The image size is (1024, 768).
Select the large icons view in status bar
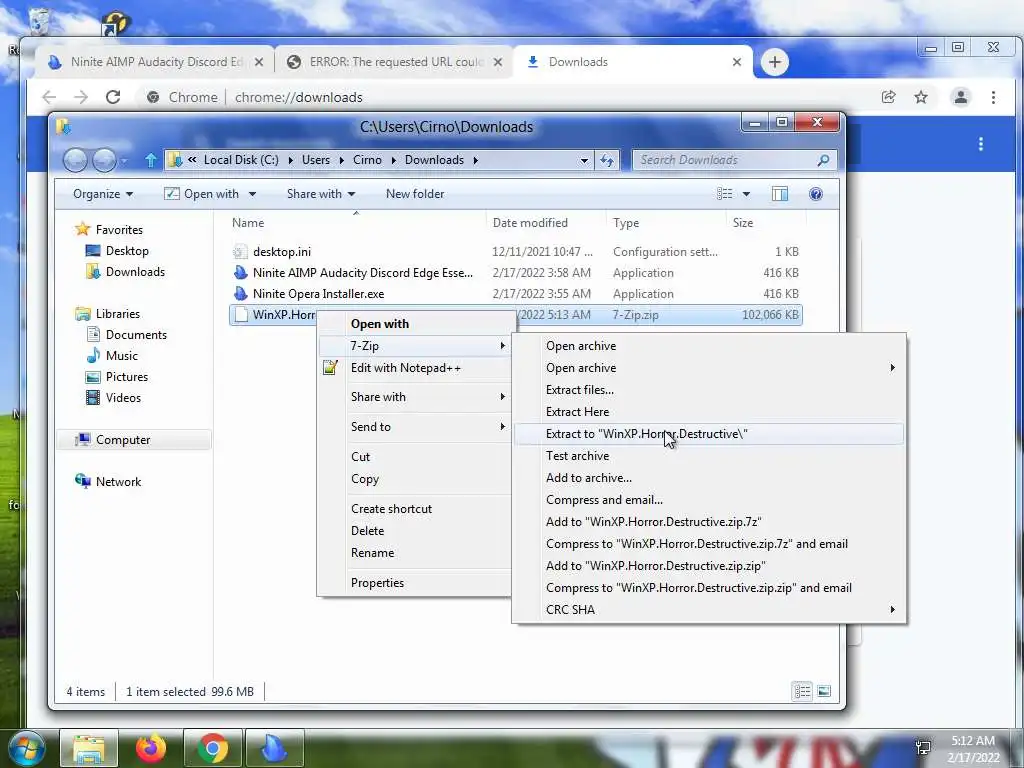[x=824, y=691]
